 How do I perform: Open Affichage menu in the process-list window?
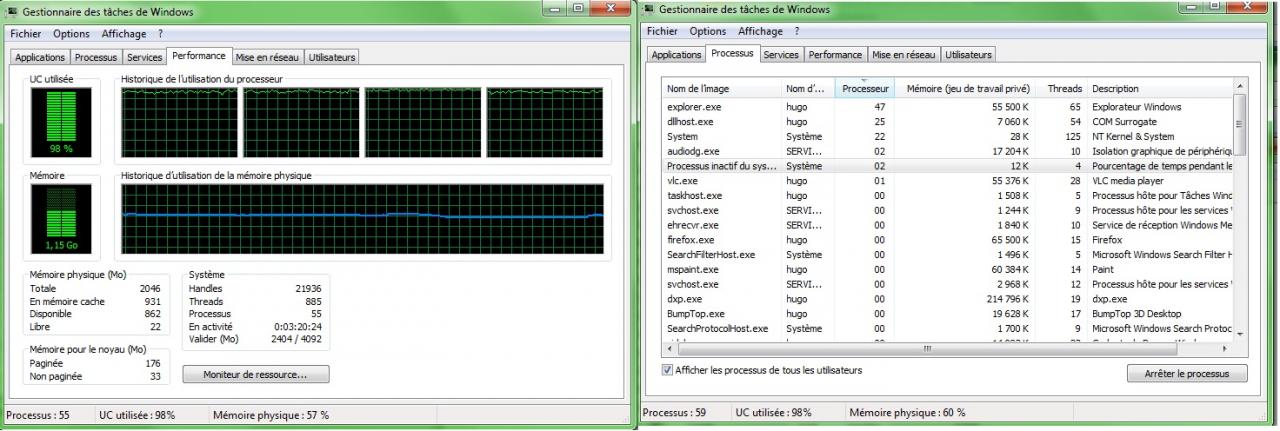(761, 31)
